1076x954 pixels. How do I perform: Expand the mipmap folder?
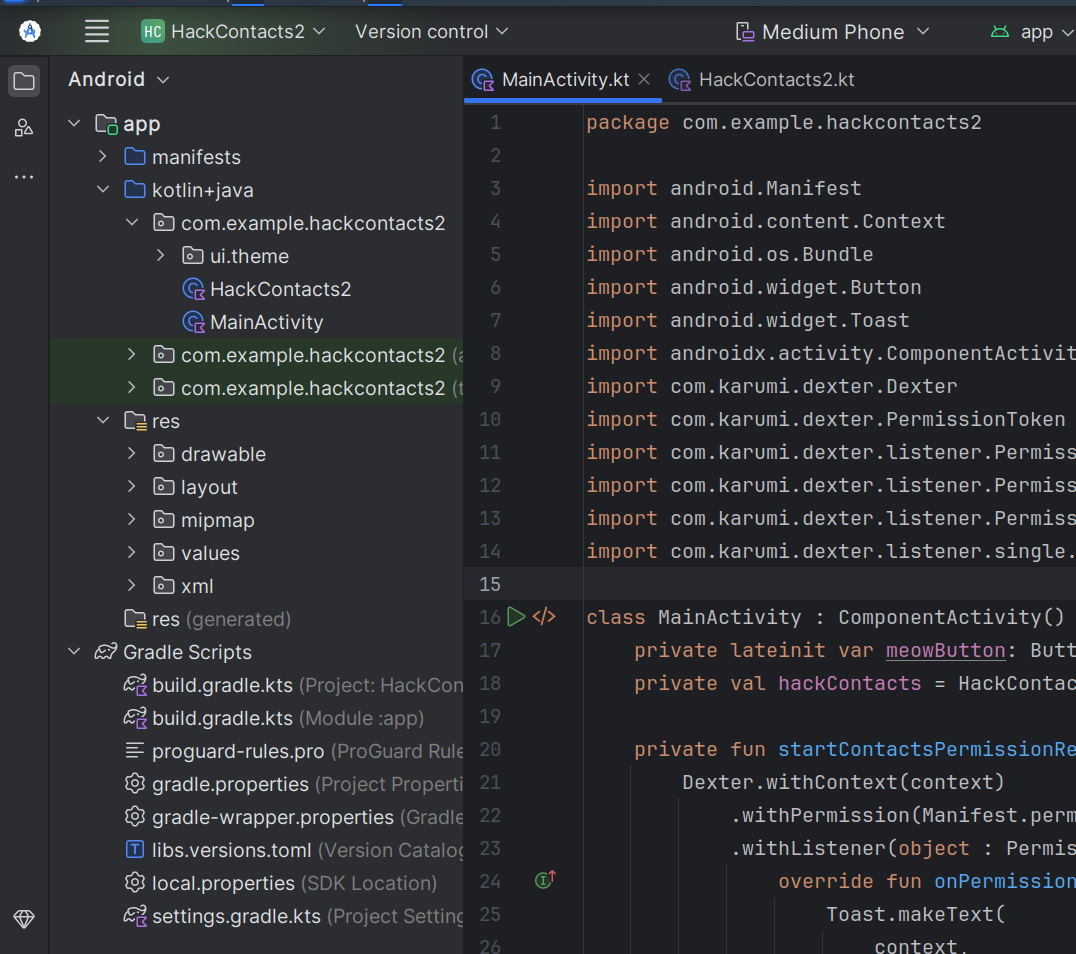point(132,520)
